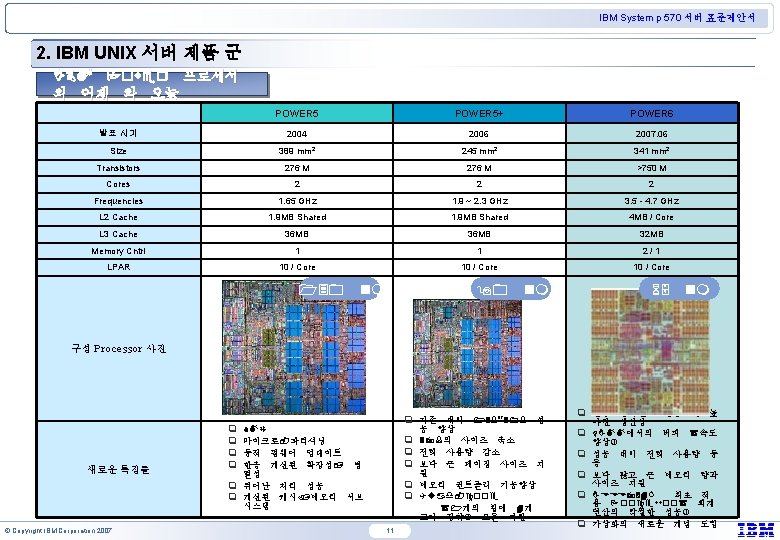Viewport: 780px width, 540px height.
Task: Click the 'Transistors' row label
Action: coord(118,168)
